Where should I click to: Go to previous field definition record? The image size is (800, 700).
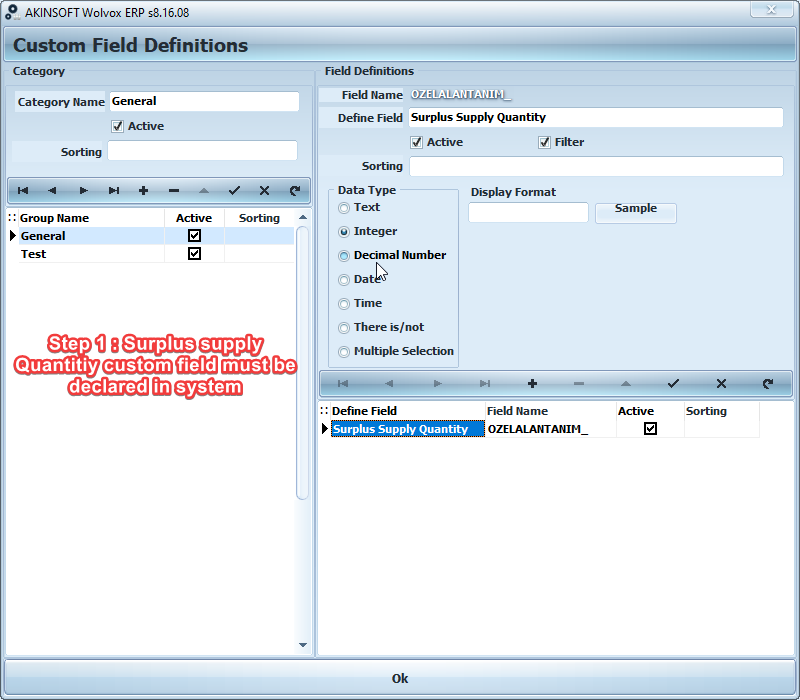(x=389, y=384)
